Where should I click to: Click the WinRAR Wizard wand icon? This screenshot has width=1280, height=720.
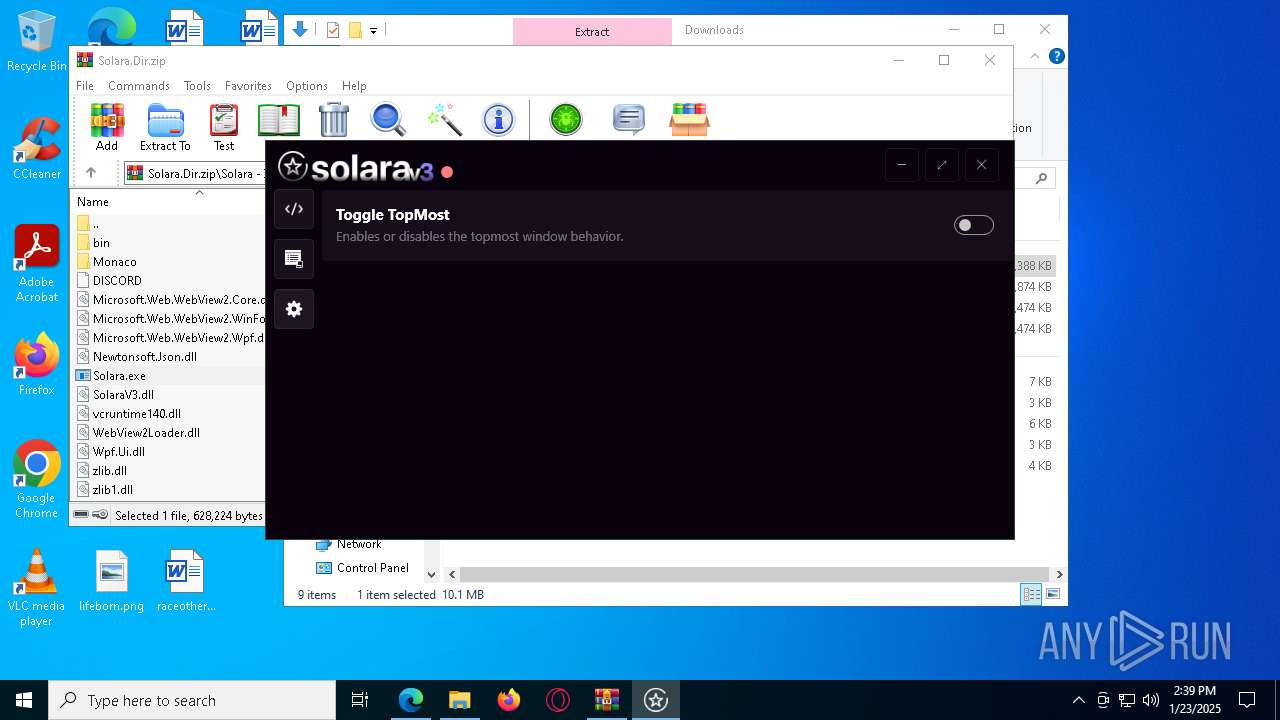tap(444, 120)
